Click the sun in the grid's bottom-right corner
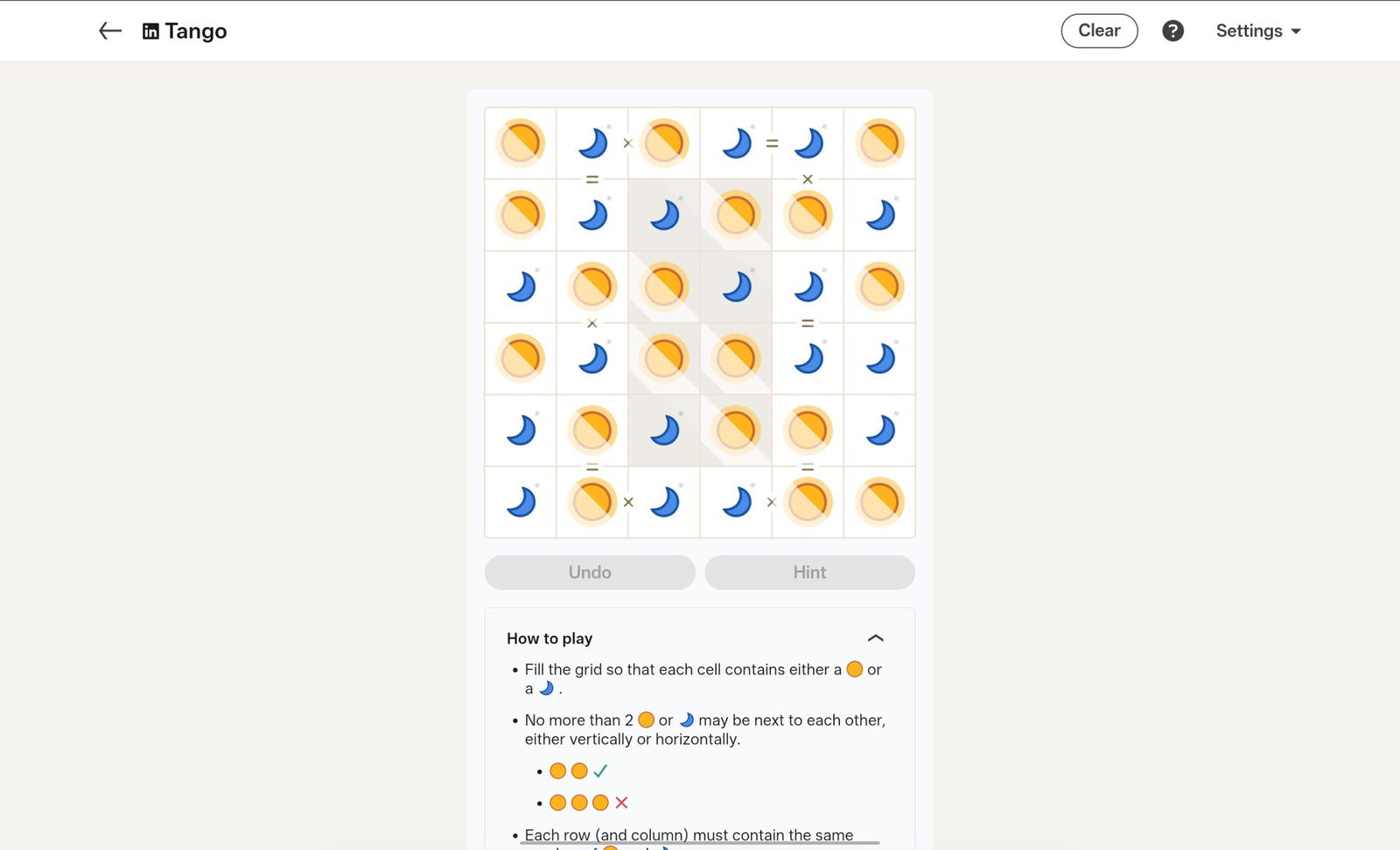 click(x=879, y=502)
